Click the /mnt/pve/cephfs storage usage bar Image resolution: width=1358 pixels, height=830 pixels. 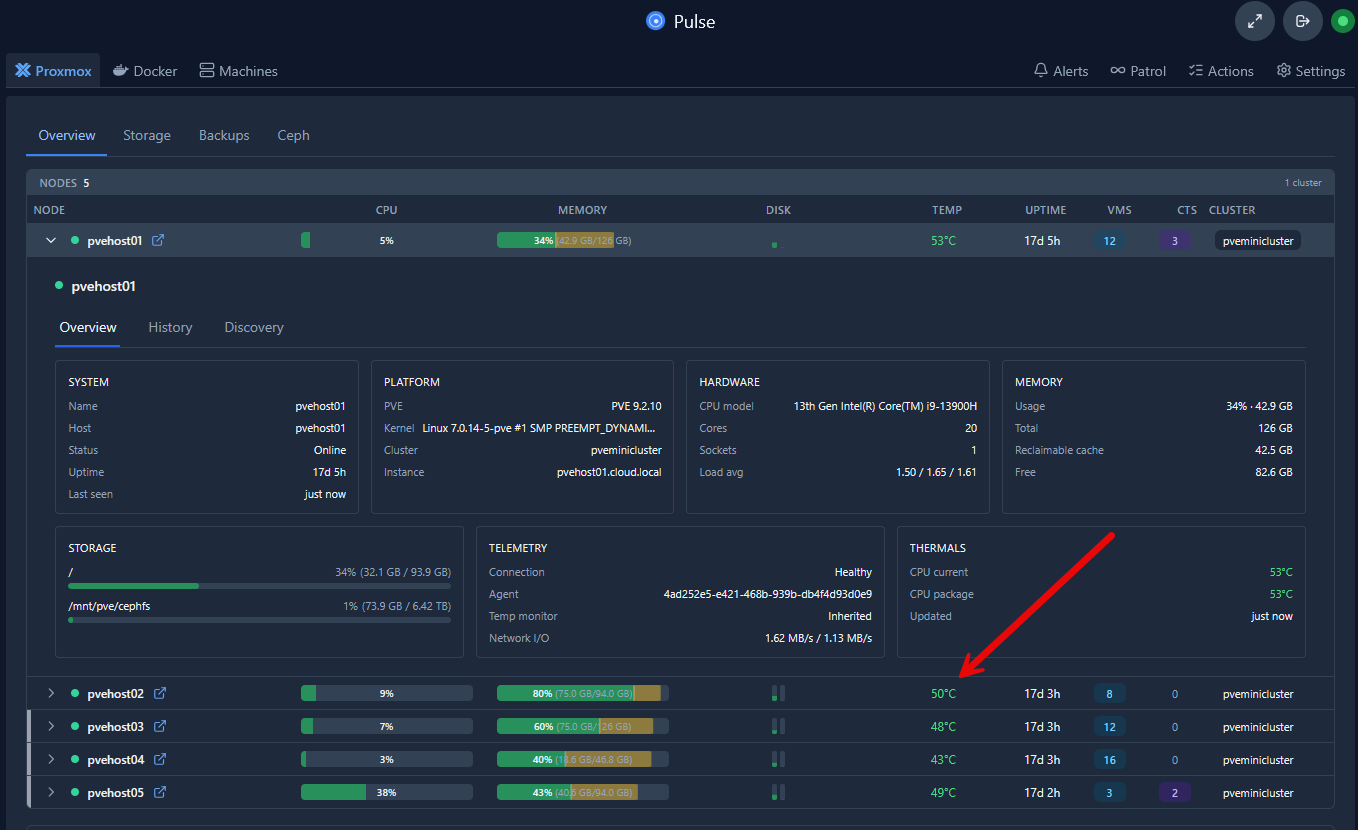pos(259,619)
